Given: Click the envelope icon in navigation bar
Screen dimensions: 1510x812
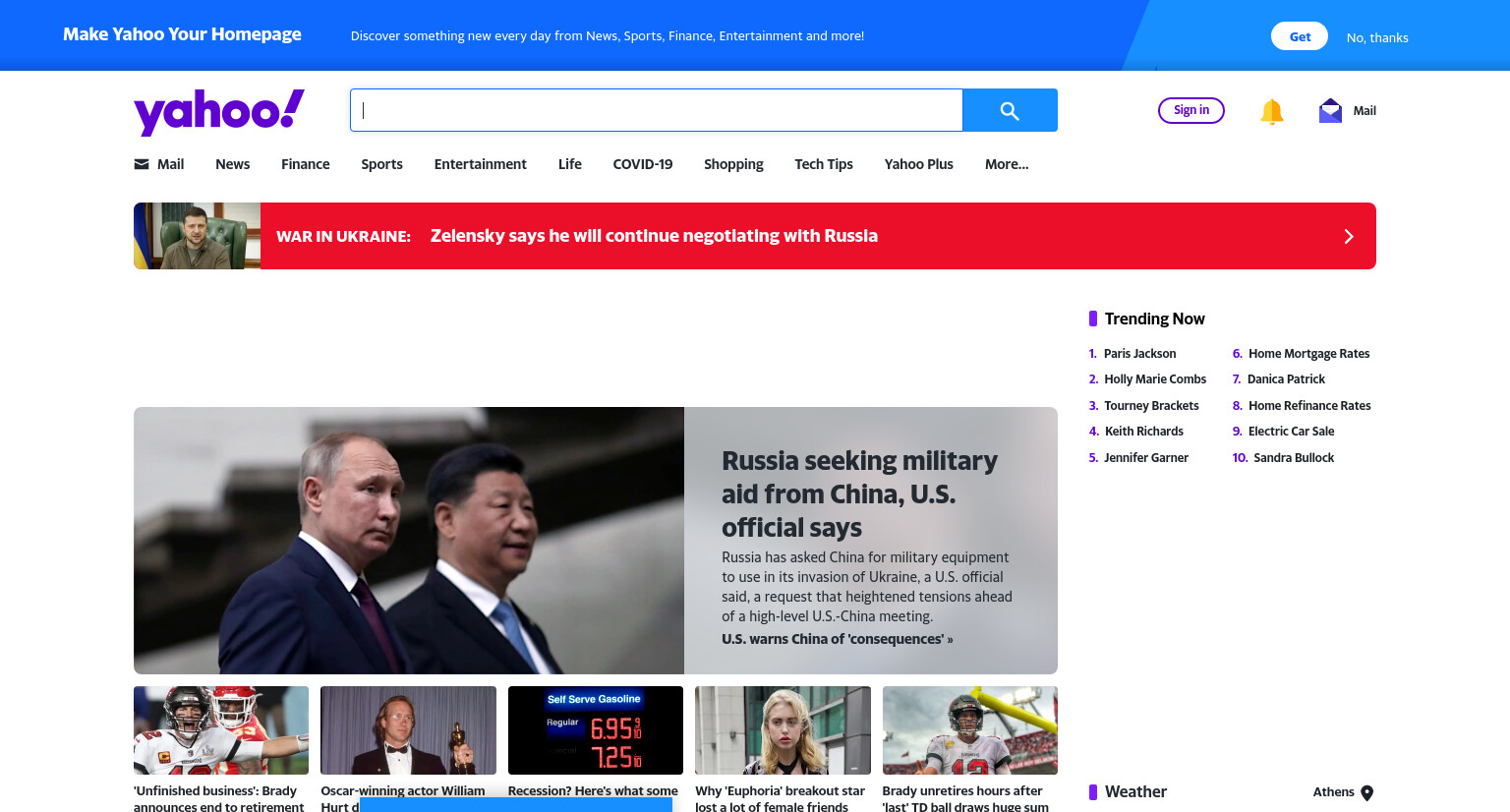Looking at the screenshot, I should (142, 164).
